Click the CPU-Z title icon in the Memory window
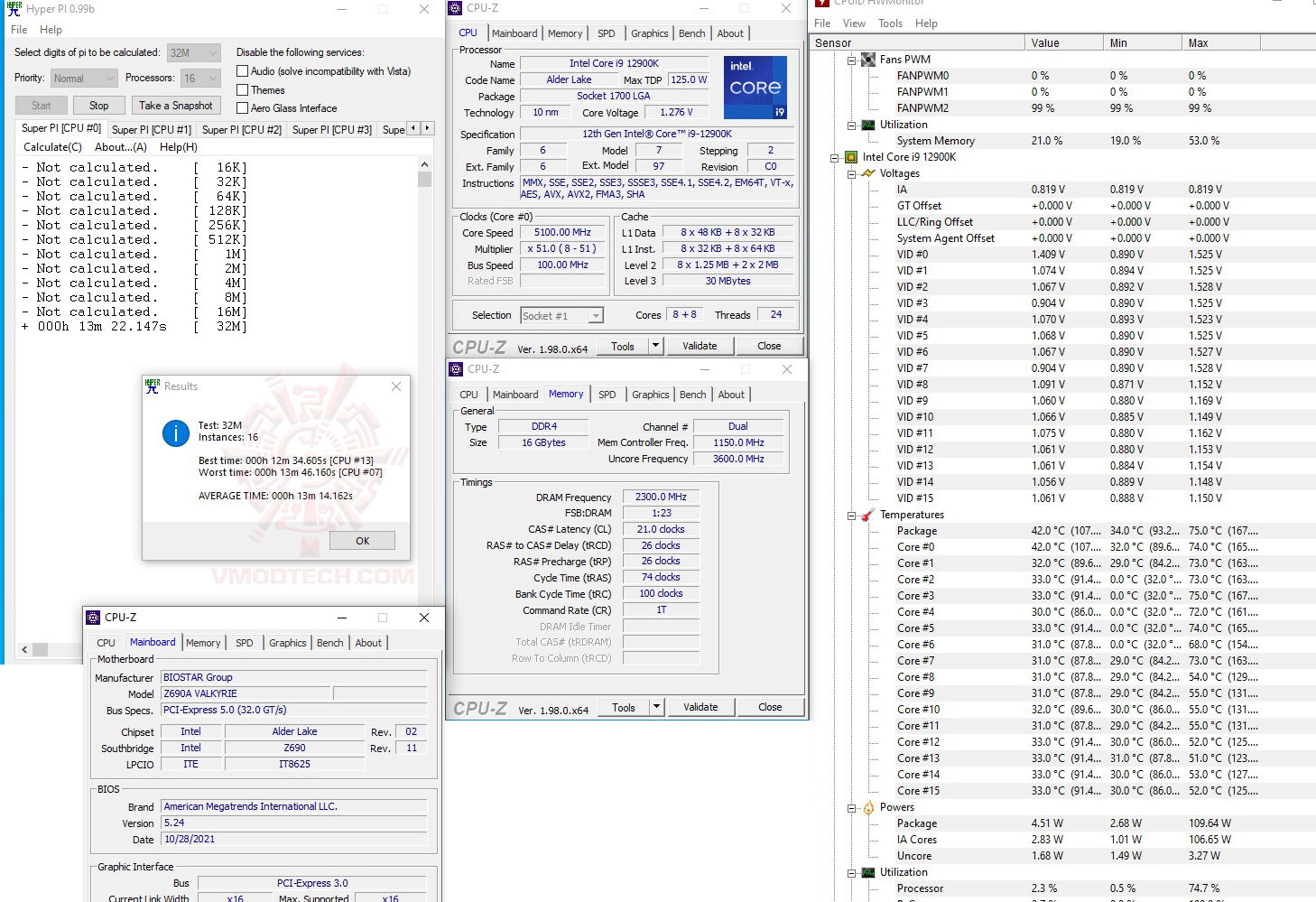 coord(456,369)
